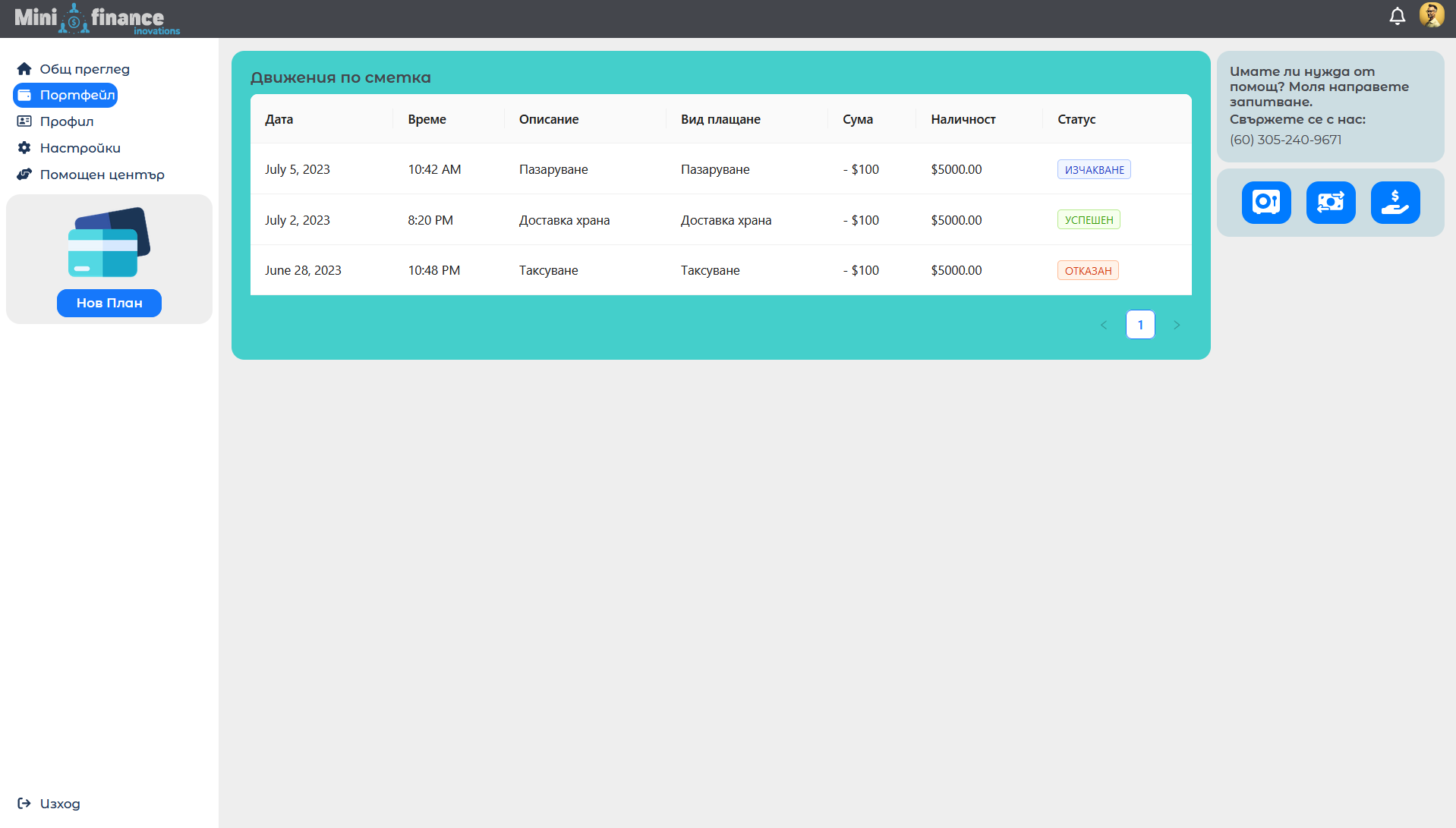Click the Нов План button
The height and width of the screenshot is (828, 1456).
point(109,303)
